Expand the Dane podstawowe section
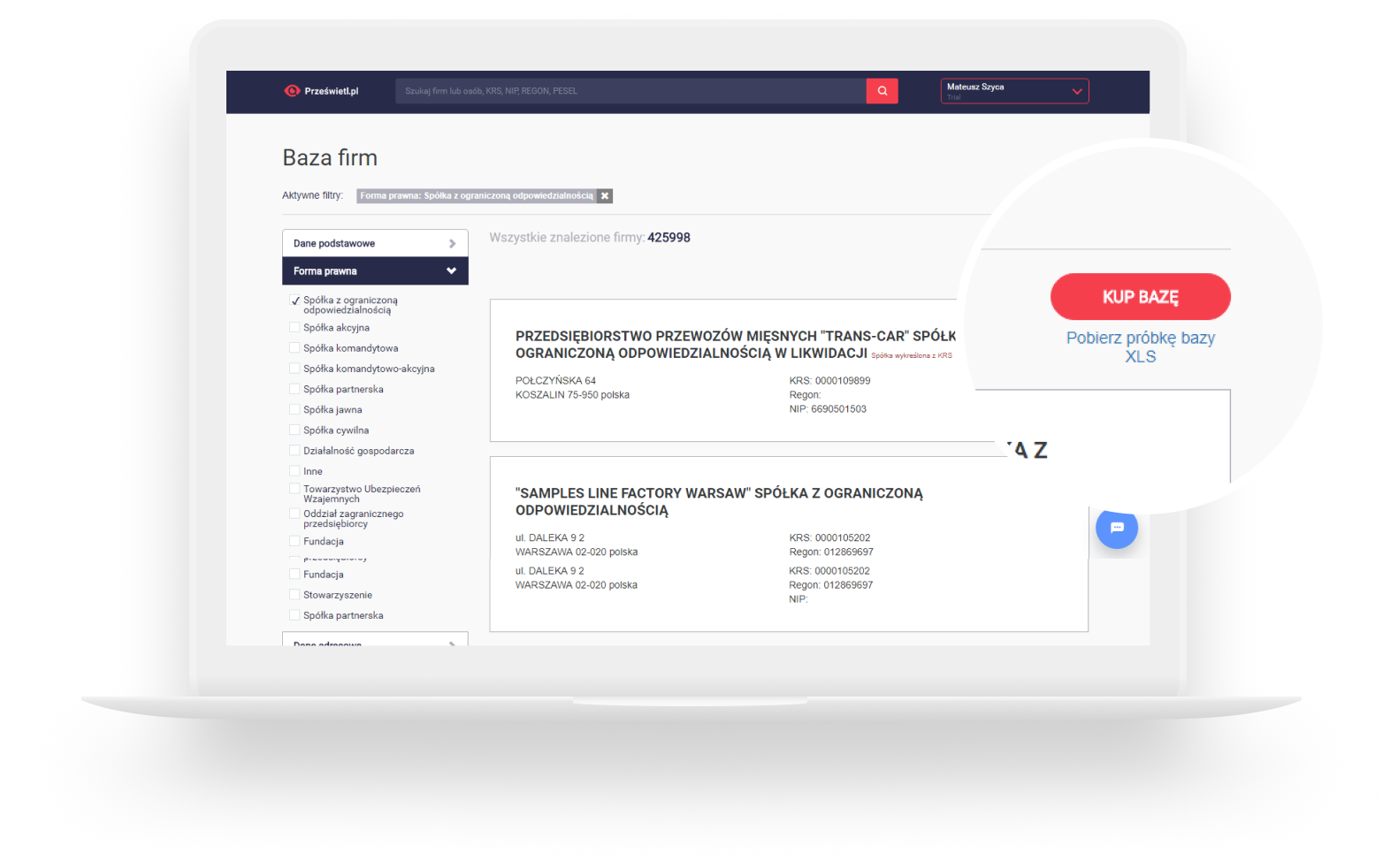 click(x=375, y=243)
